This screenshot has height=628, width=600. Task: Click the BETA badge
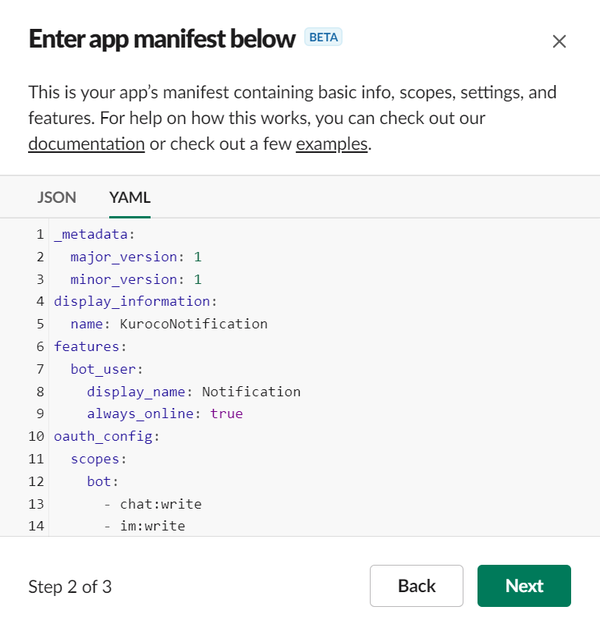click(x=323, y=37)
